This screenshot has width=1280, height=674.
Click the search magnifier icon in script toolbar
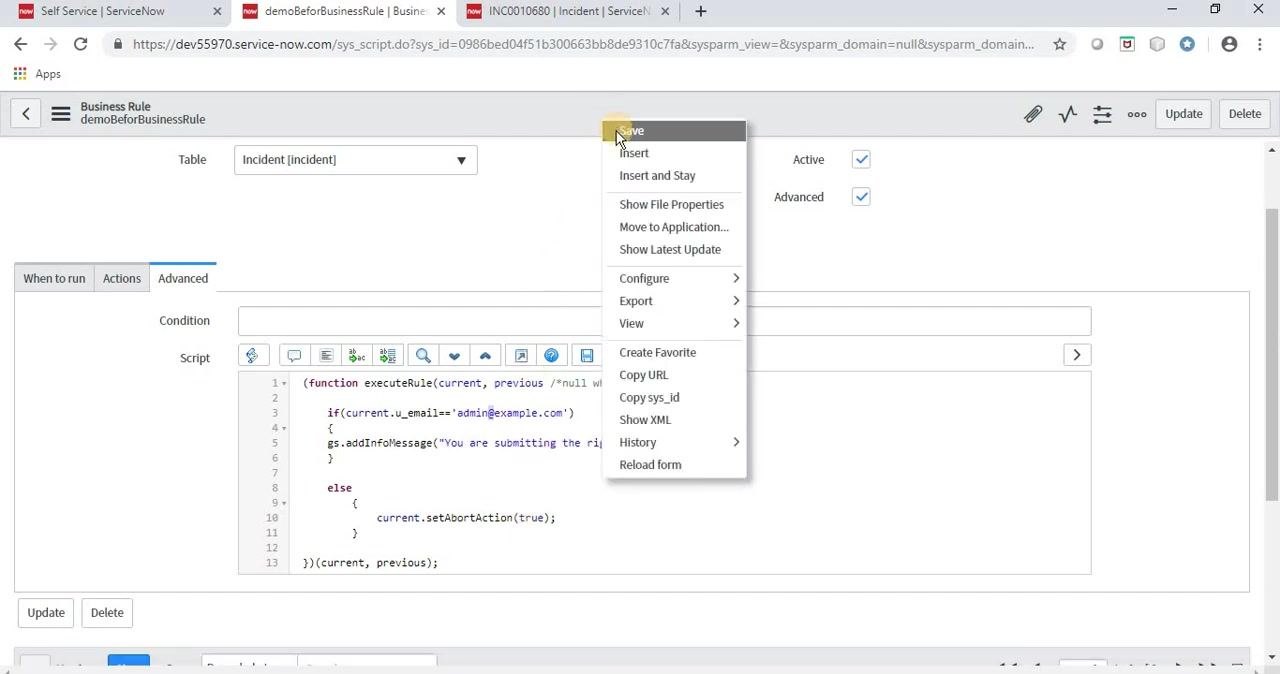[423, 355]
